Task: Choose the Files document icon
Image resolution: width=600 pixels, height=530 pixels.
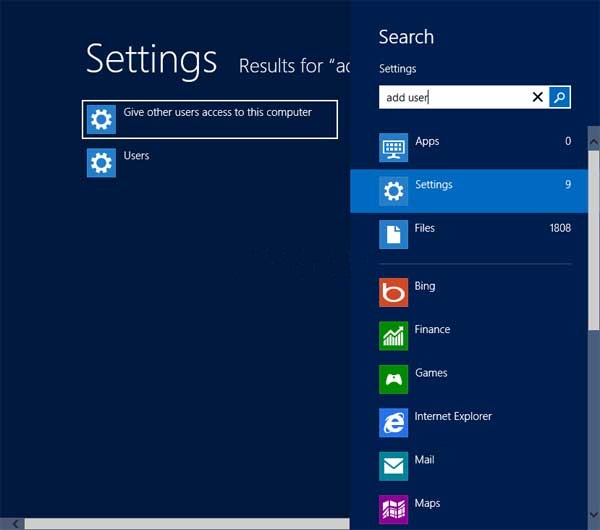Action: tap(393, 235)
